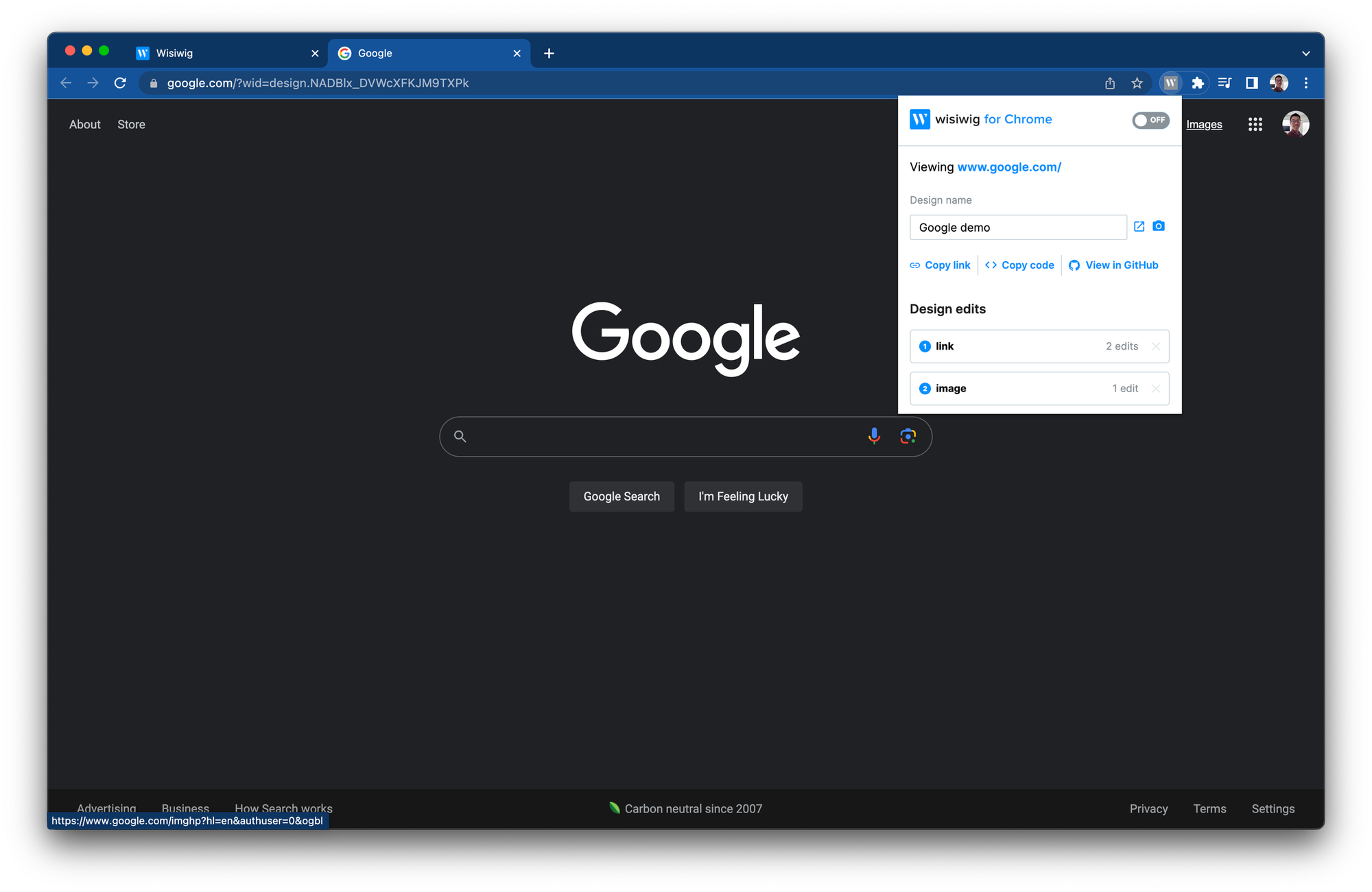Viewport: 1372px width, 892px height.
Task: Open design in new window icon
Action: [1139, 226]
